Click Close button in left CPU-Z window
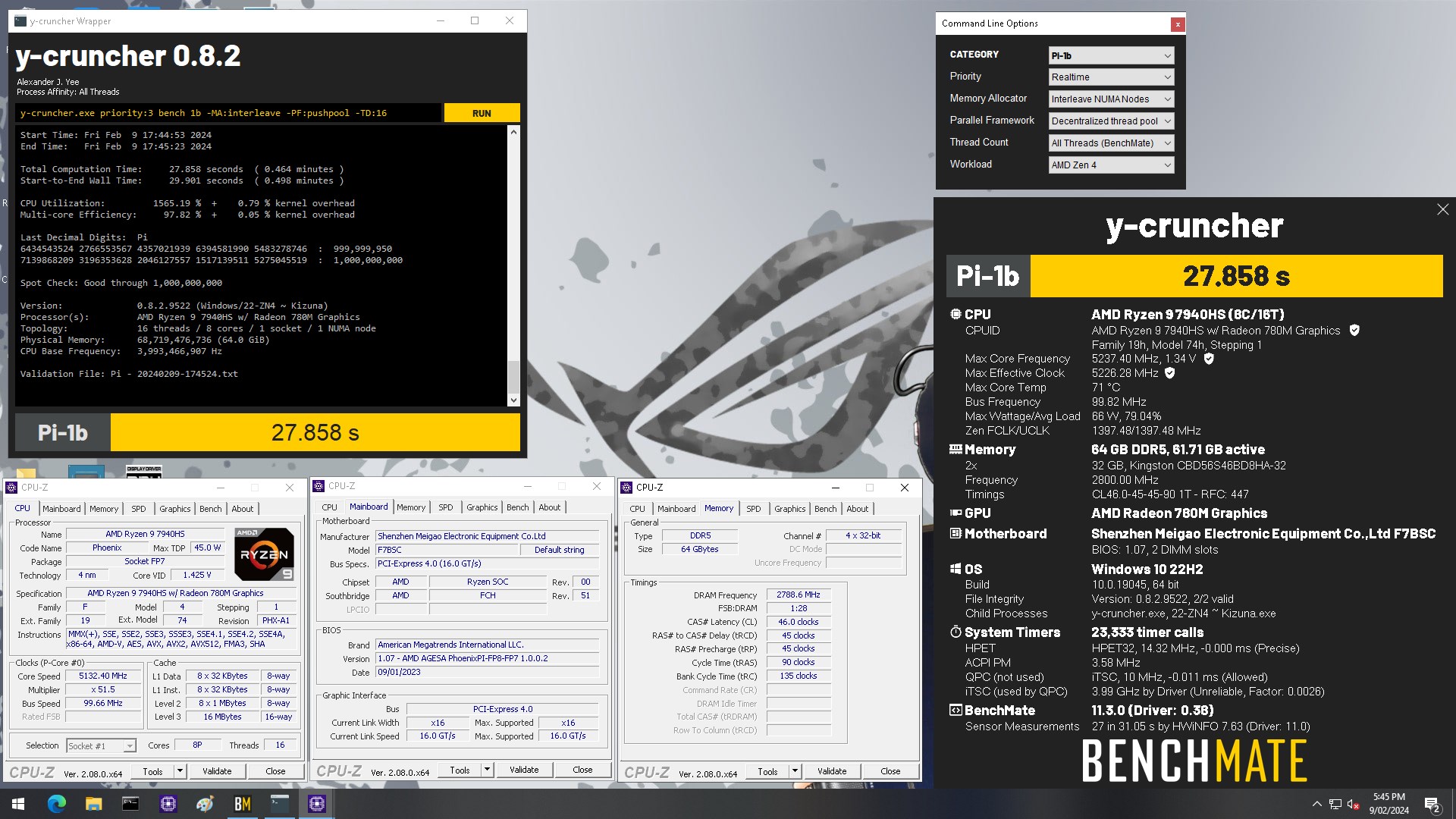Image resolution: width=1456 pixels, height=819 pixels. point(275,771)
